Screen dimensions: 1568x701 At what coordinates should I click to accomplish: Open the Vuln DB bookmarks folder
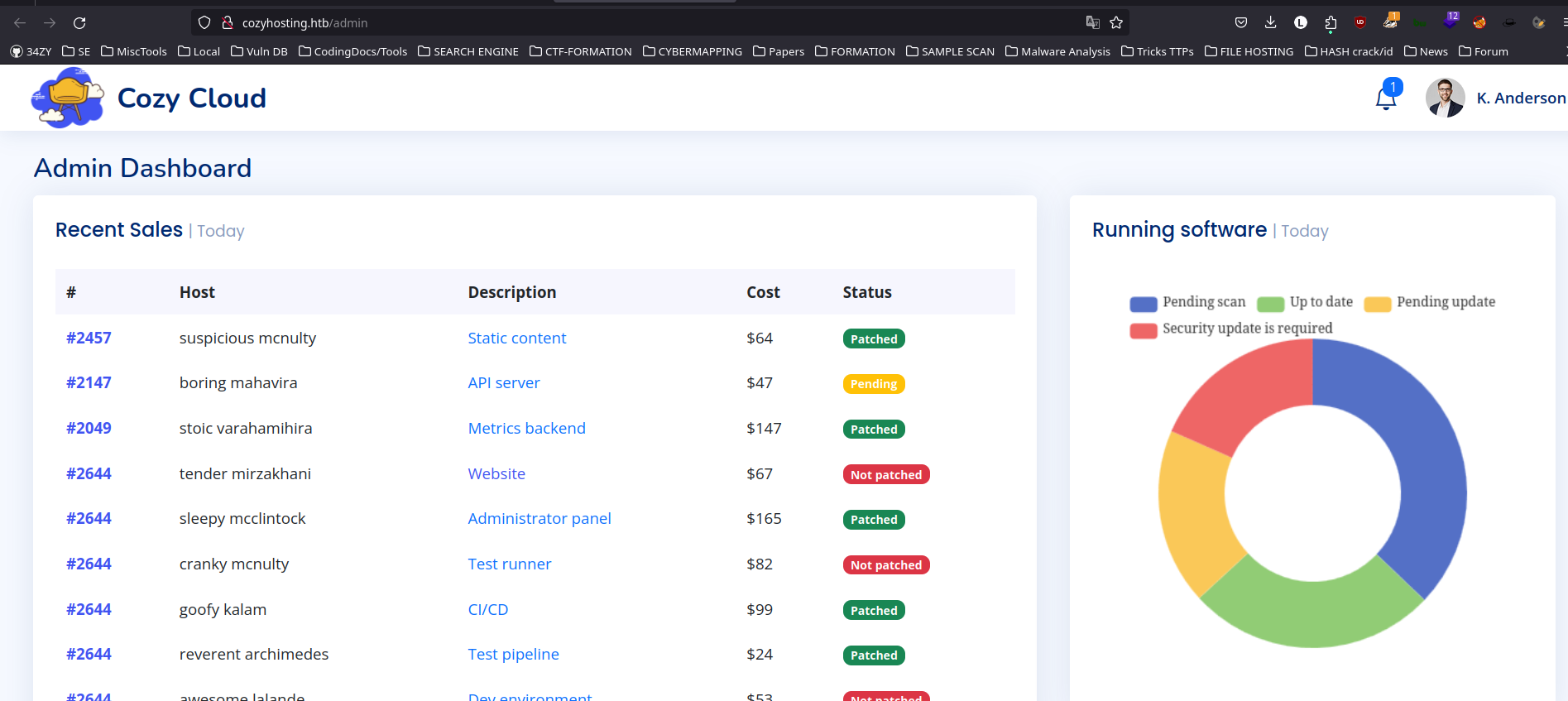coord(259,51)
